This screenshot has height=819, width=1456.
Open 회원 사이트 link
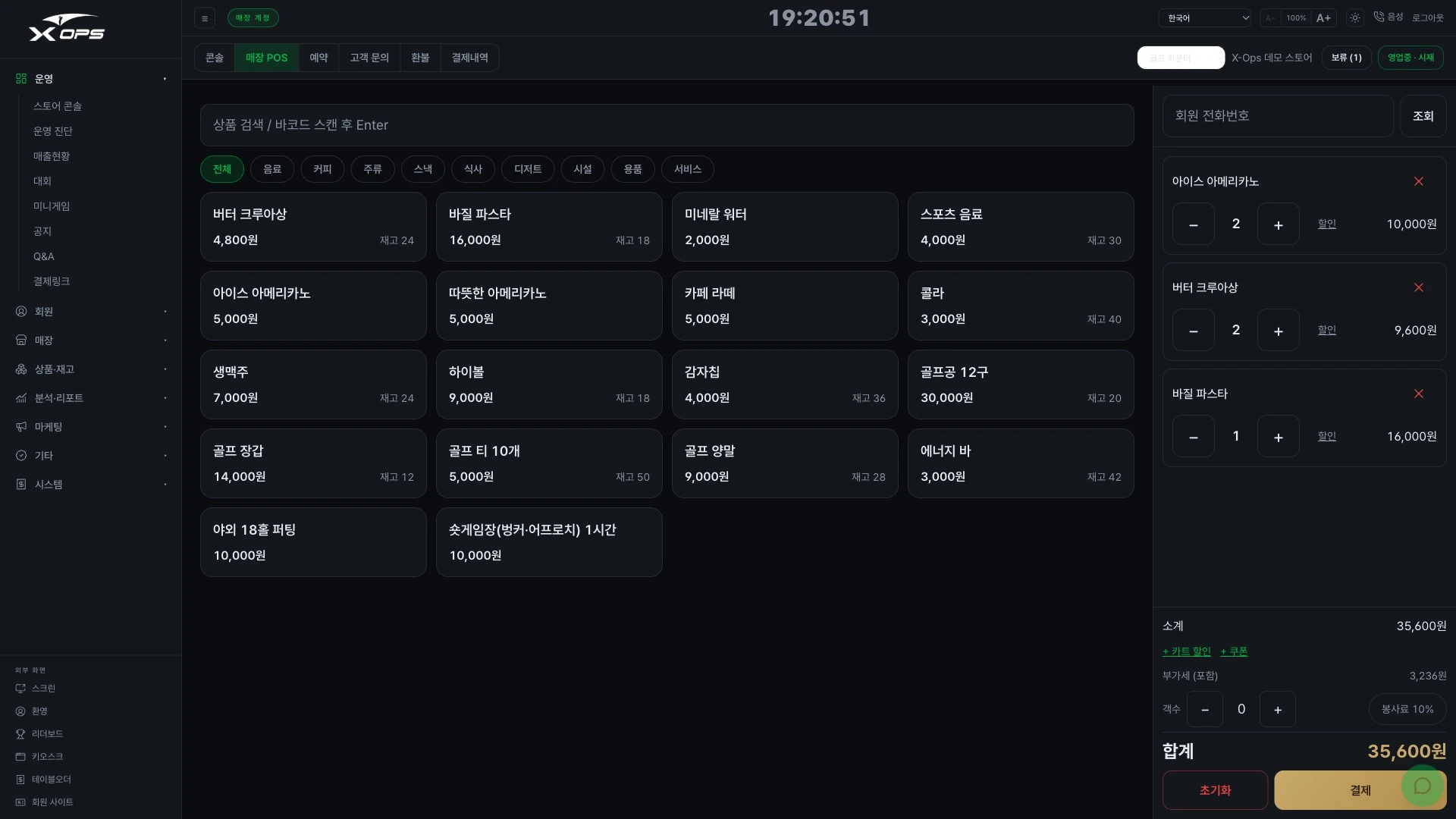(x=45, y=802)
